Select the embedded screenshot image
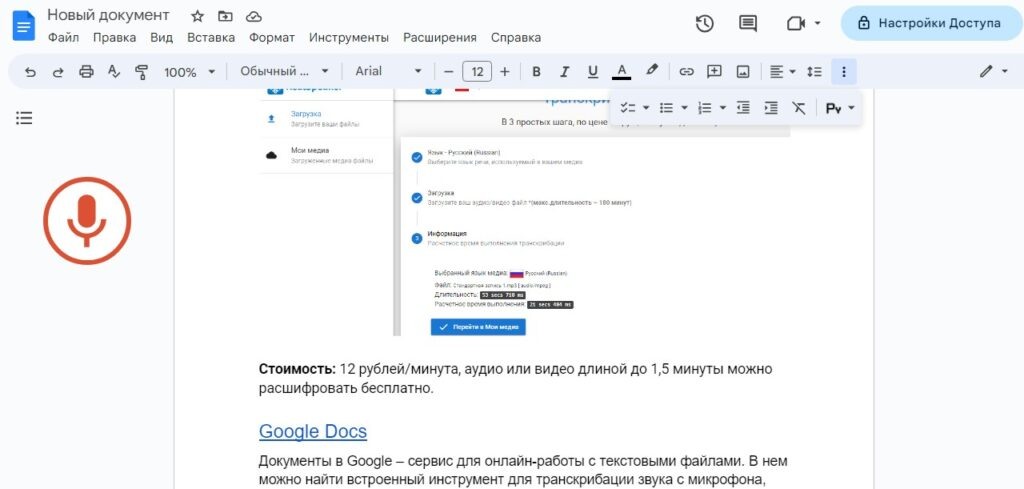The height and width of the screenshot is (489, 1024). pos(525,212)
